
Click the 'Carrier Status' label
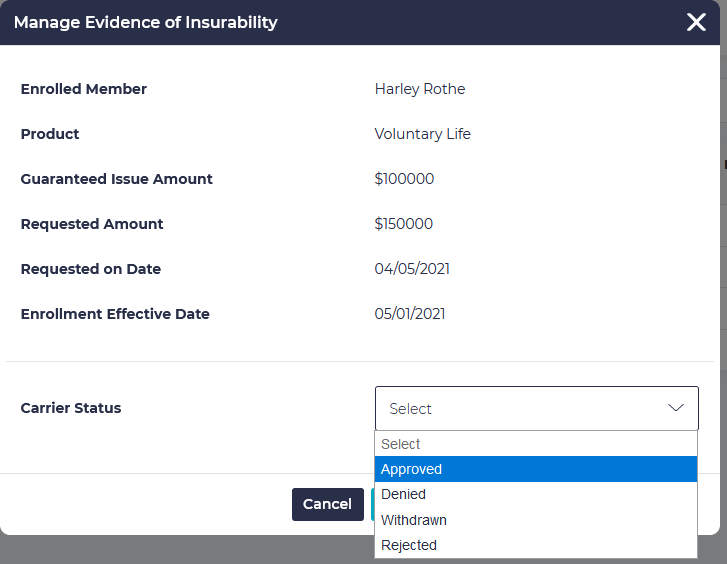71,408
